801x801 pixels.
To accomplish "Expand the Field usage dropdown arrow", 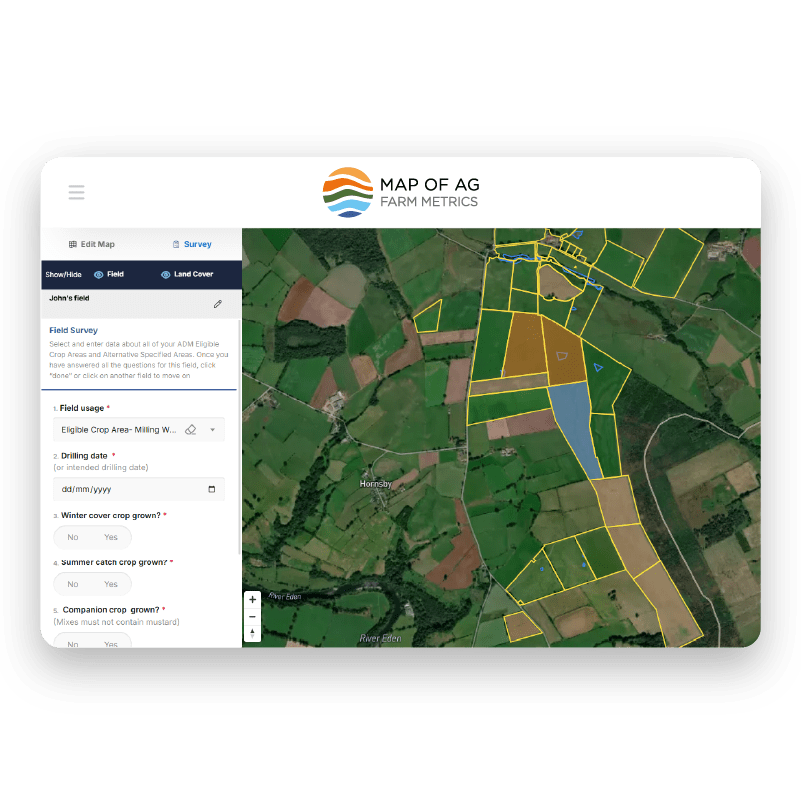I will tap(212, 430).
